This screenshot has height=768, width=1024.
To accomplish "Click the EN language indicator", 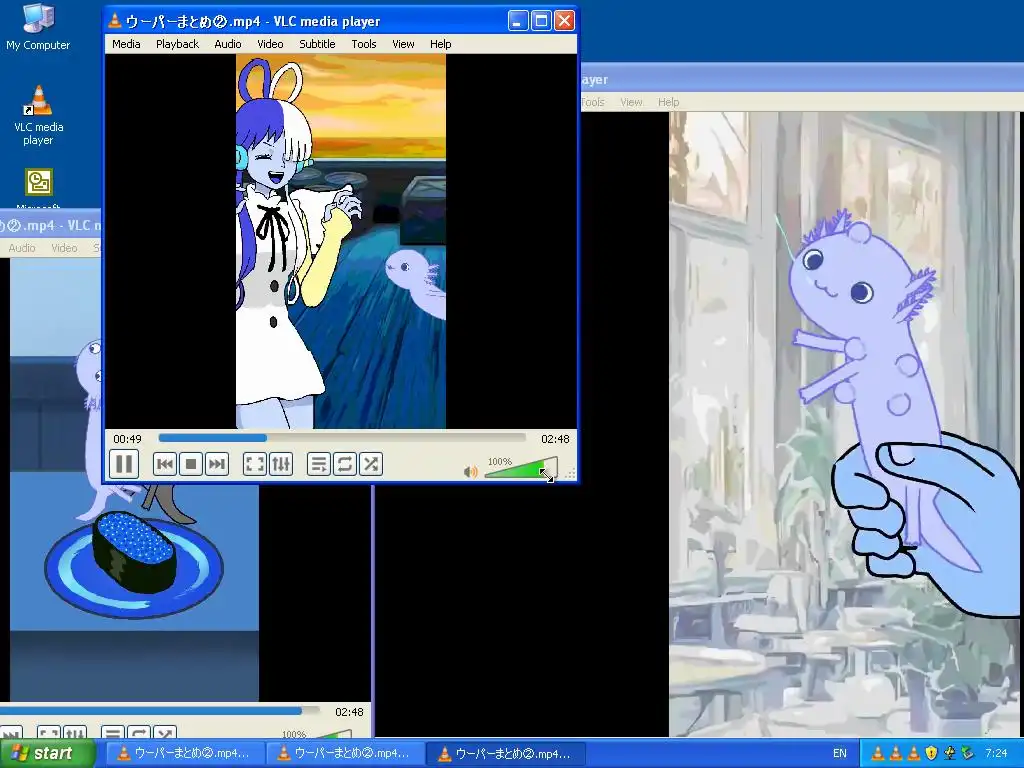I will pyautogui.click(x=840, y=754).
